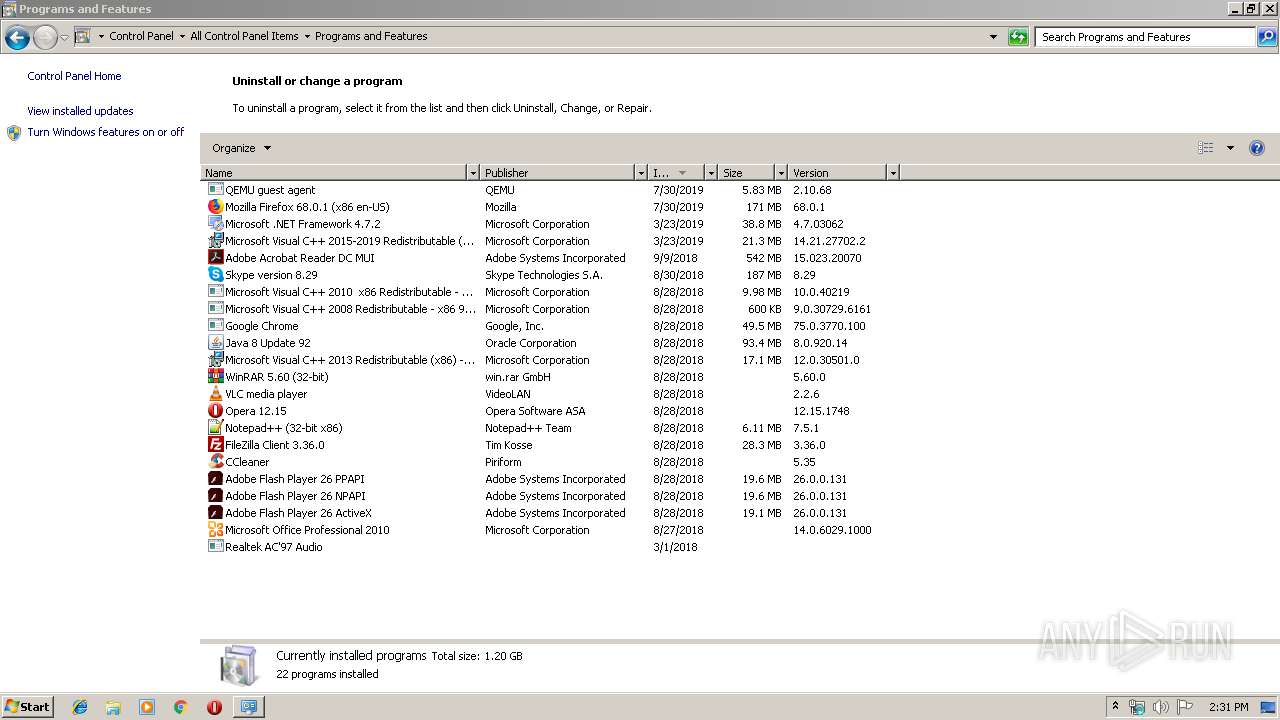Expand the address bar history dropdown
This screenshot has width=1280, height=720.
pyautogui.click(x=993, y=37)
